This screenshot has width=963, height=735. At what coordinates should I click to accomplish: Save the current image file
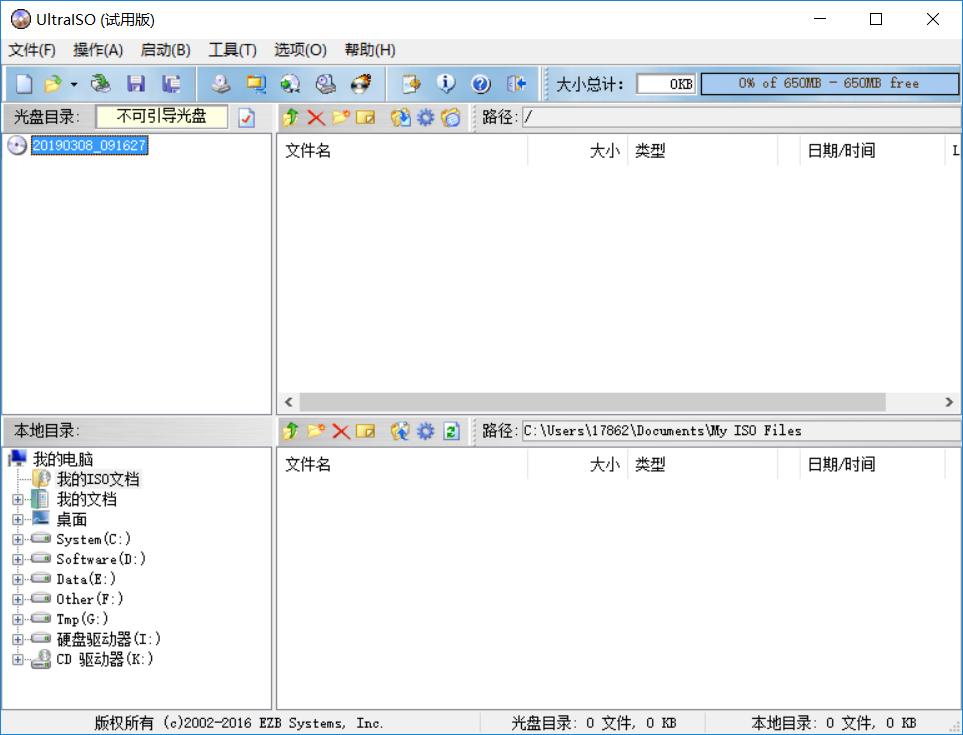(137, 84)
